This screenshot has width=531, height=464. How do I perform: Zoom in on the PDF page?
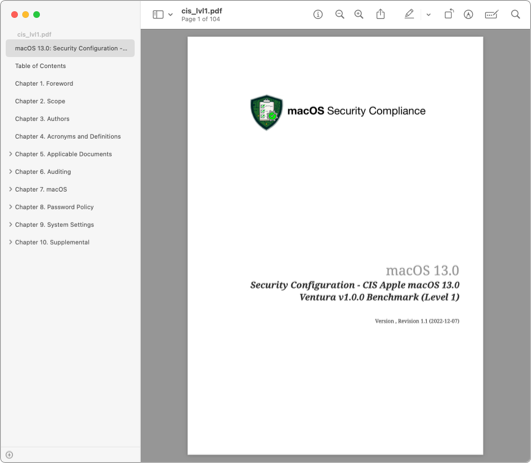[x=359, y=15]
